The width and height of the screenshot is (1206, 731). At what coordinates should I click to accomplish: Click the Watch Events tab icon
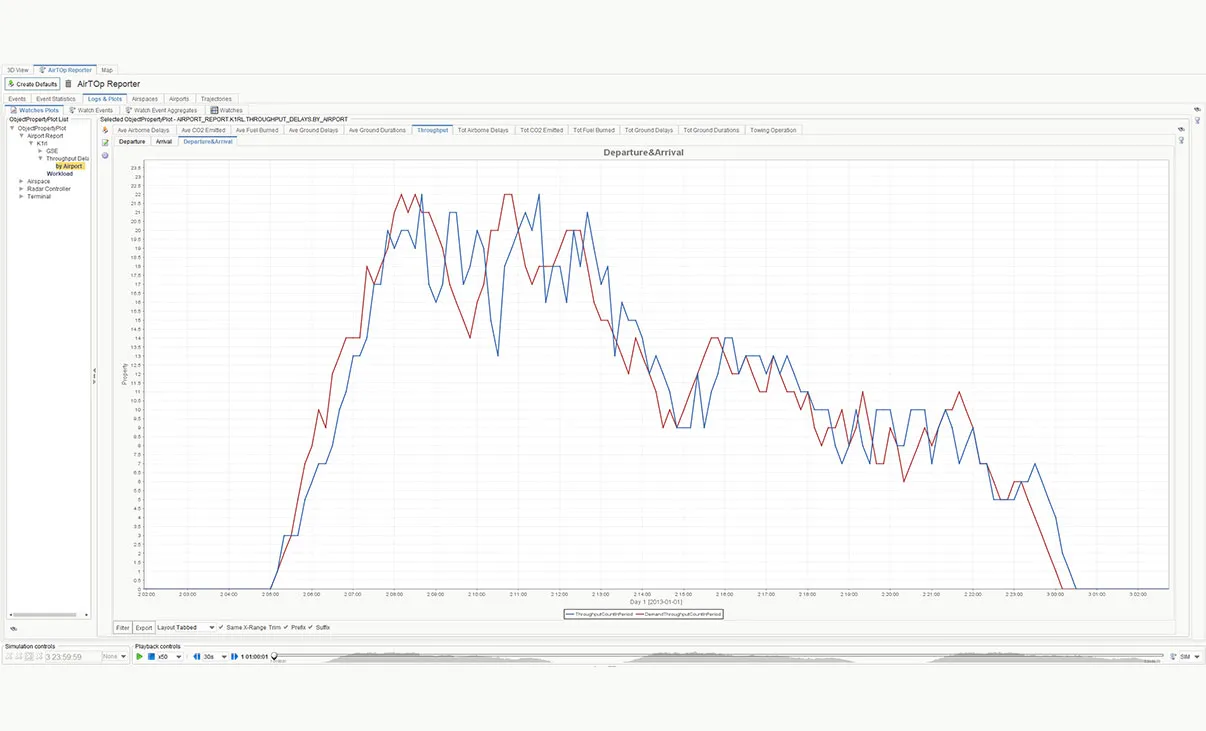tap(72, 110)
